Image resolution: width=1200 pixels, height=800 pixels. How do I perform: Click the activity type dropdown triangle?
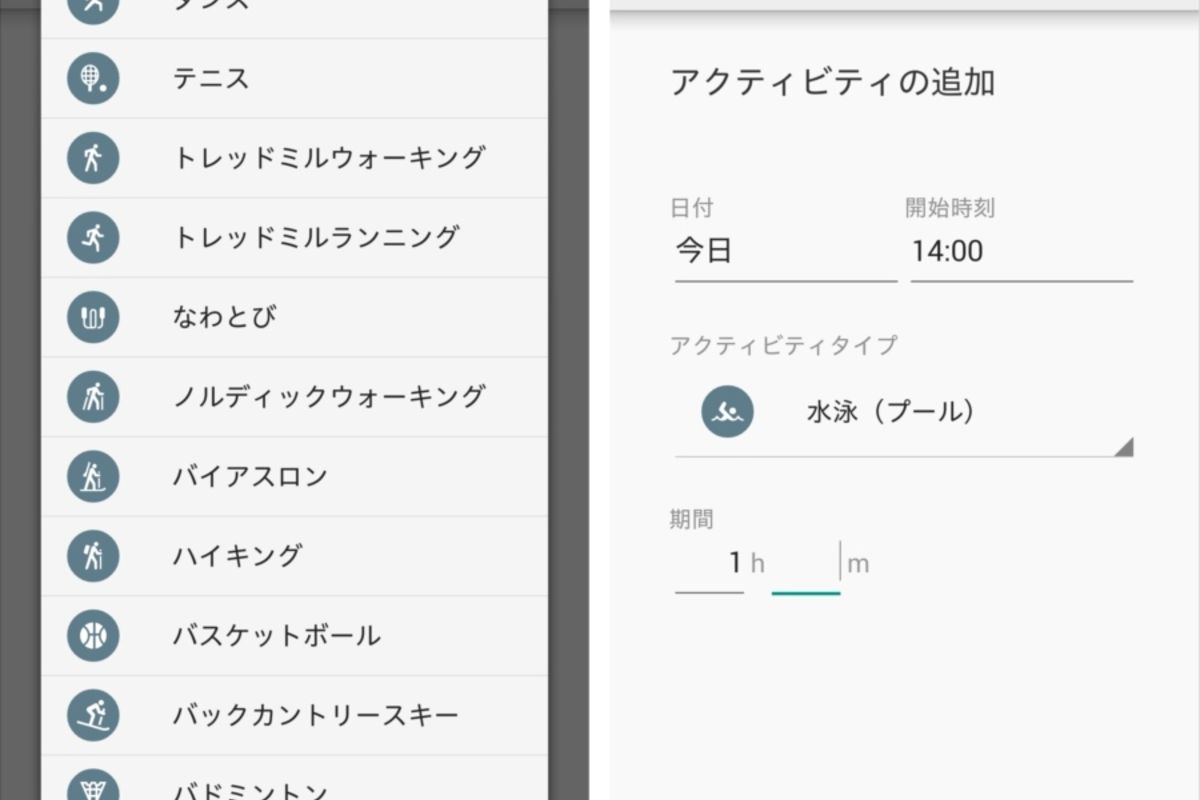point(1123,446)
